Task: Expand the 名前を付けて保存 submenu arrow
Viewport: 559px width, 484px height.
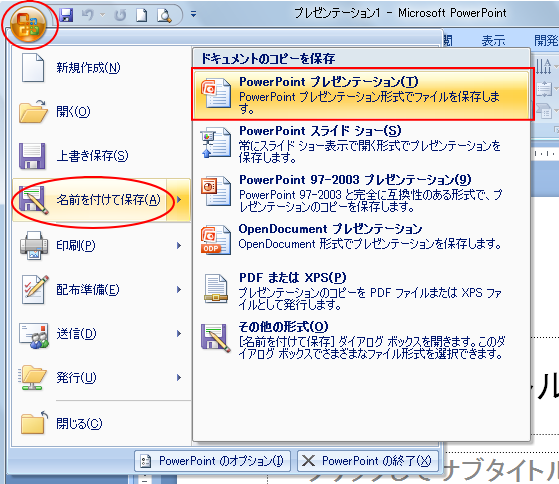Action: [179, 200]
